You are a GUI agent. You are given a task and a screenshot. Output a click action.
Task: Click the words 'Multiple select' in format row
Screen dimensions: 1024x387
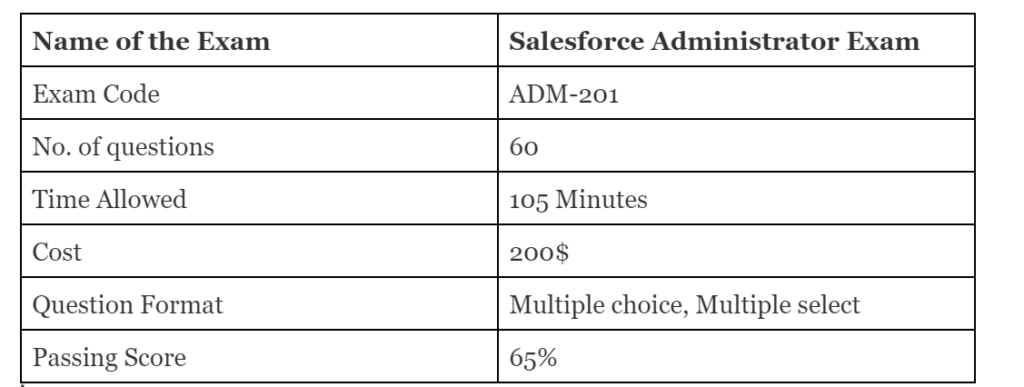778,305
